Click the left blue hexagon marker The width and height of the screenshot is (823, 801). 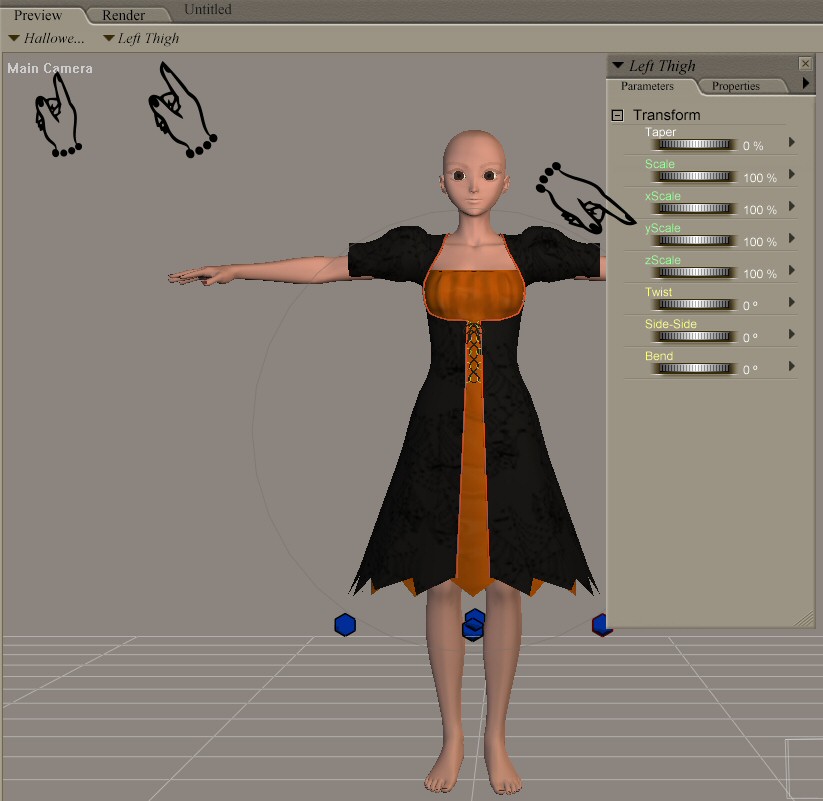pyautogui.click(x=345, y=625)
